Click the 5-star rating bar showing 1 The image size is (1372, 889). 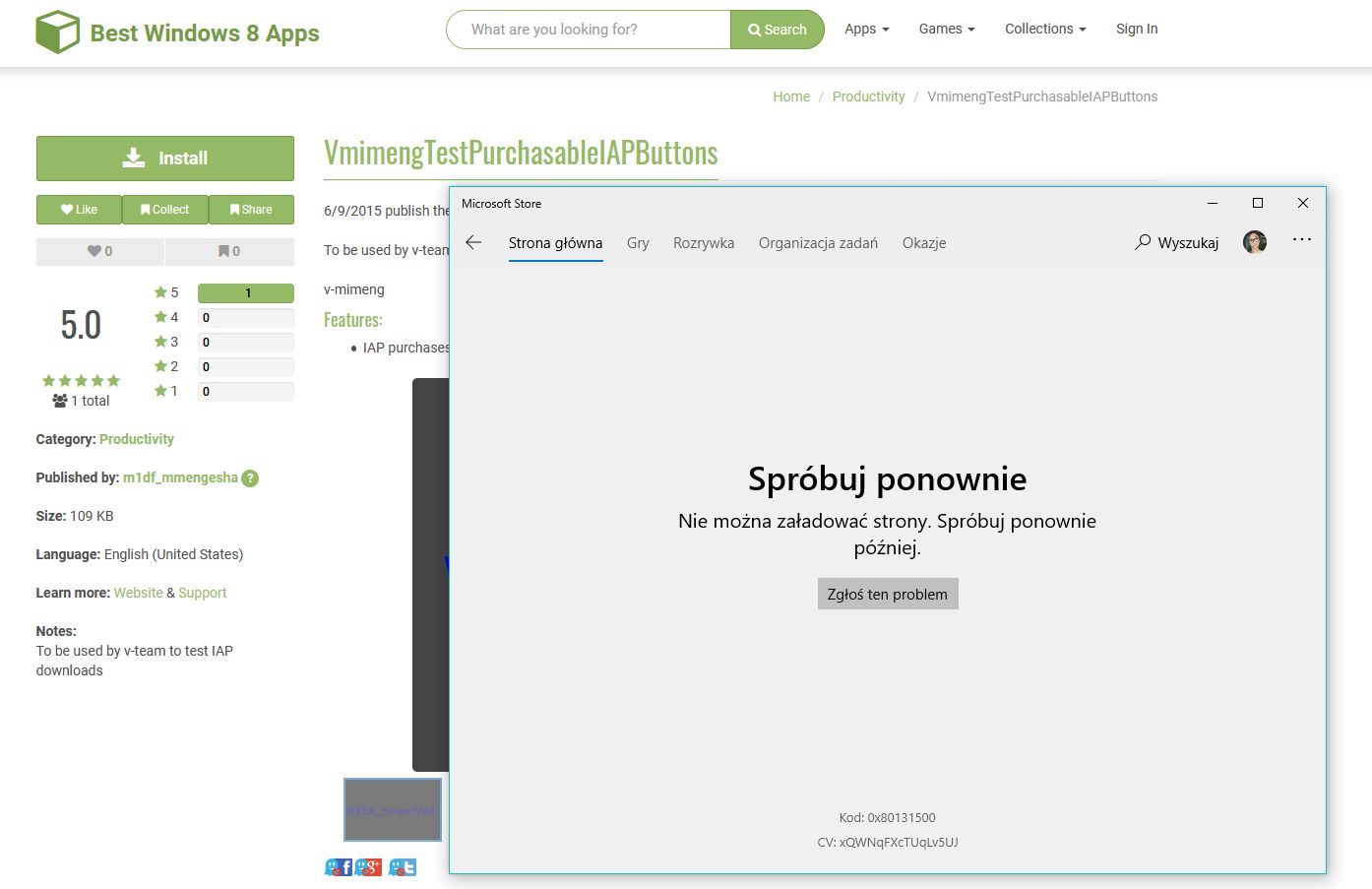(x=246, y=292)
